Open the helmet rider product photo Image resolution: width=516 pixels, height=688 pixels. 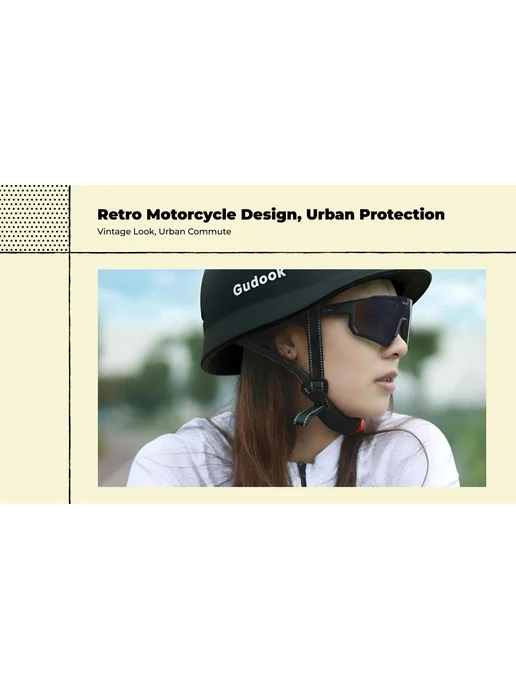click(x=292, y=378)
